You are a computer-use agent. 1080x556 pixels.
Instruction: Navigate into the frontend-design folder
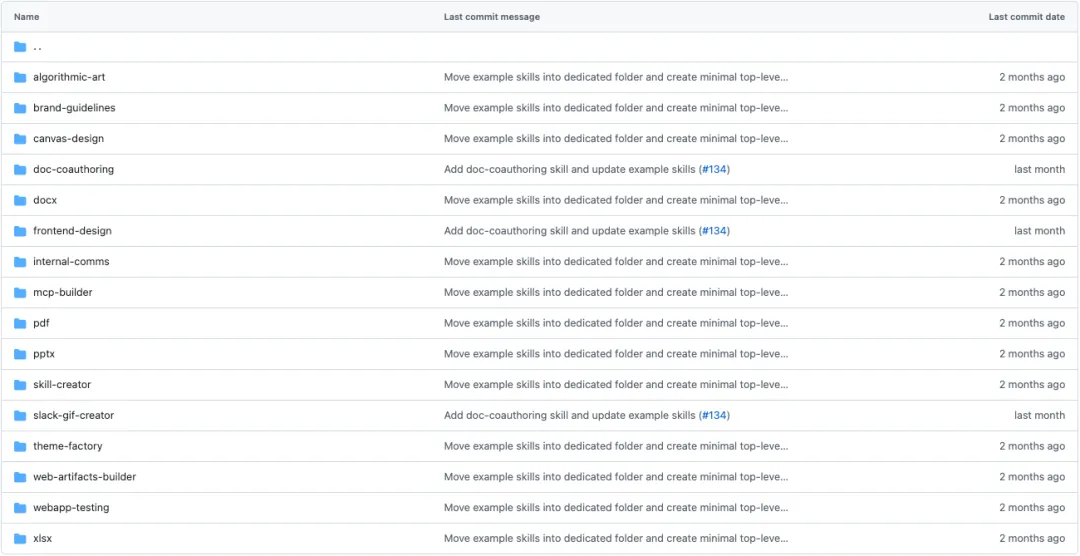pyautogui.click(x=72, y=231)
